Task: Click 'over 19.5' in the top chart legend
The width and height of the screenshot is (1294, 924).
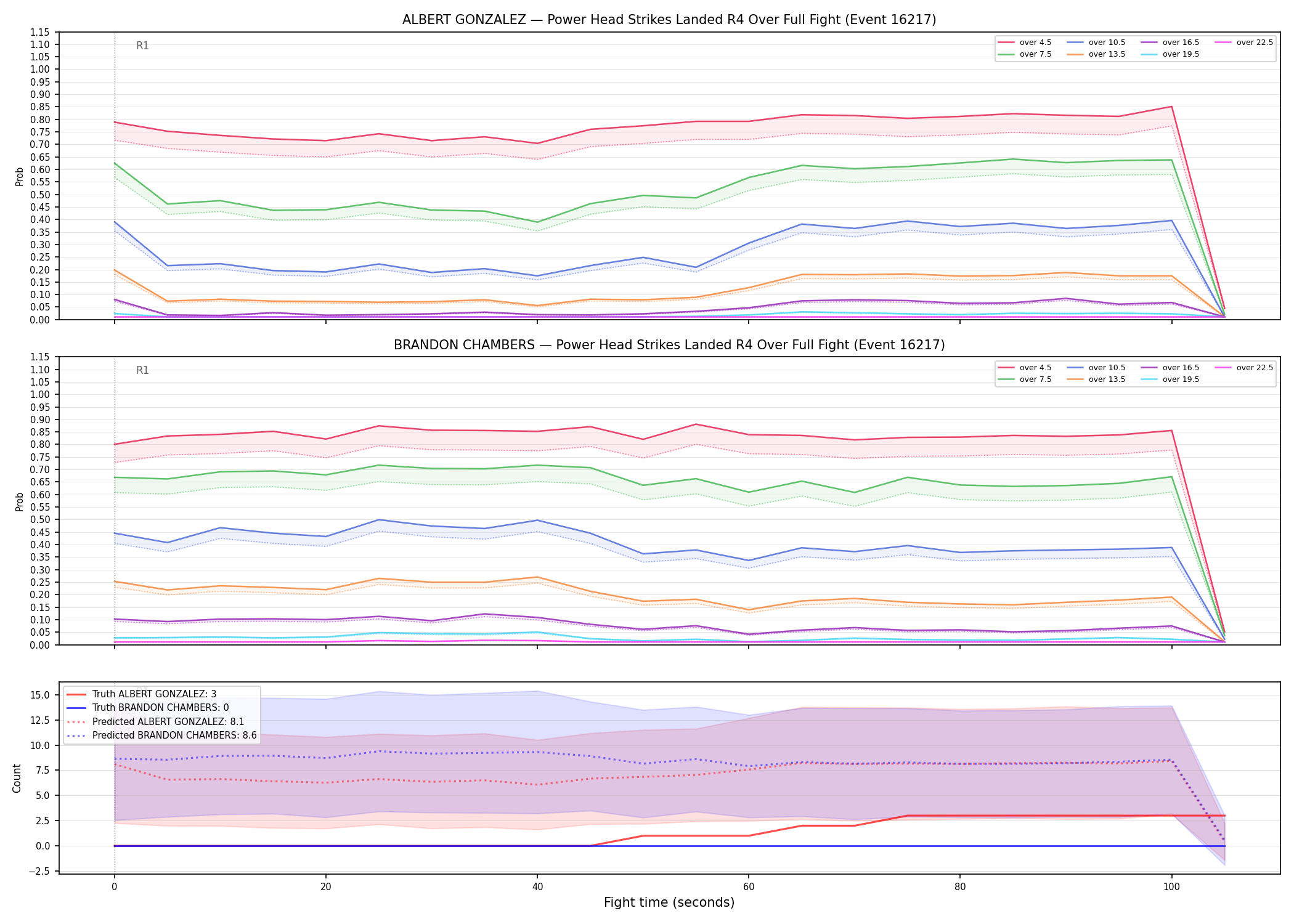Action: [x=1181, y=54]
